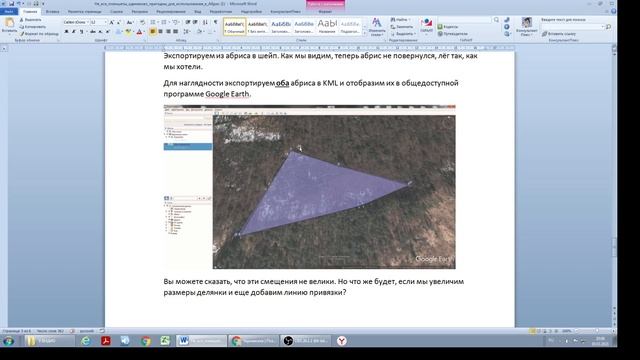640x360 pixels.
Task: Switch to the Вид (View) tab
Action: pos(198,11)
